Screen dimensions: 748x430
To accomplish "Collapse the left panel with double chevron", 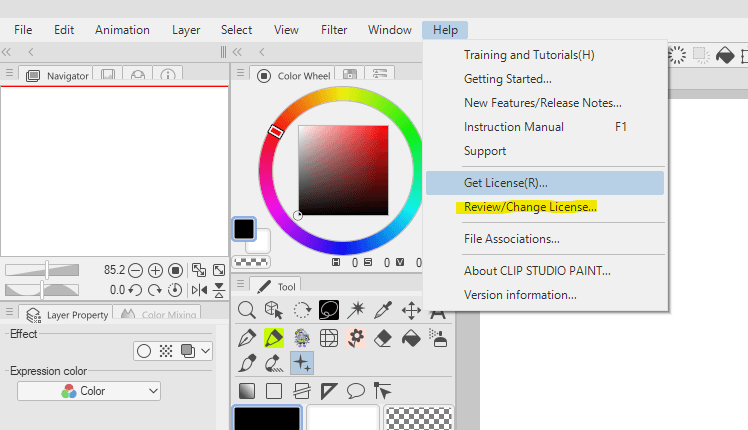I will [x=7, y=51].
